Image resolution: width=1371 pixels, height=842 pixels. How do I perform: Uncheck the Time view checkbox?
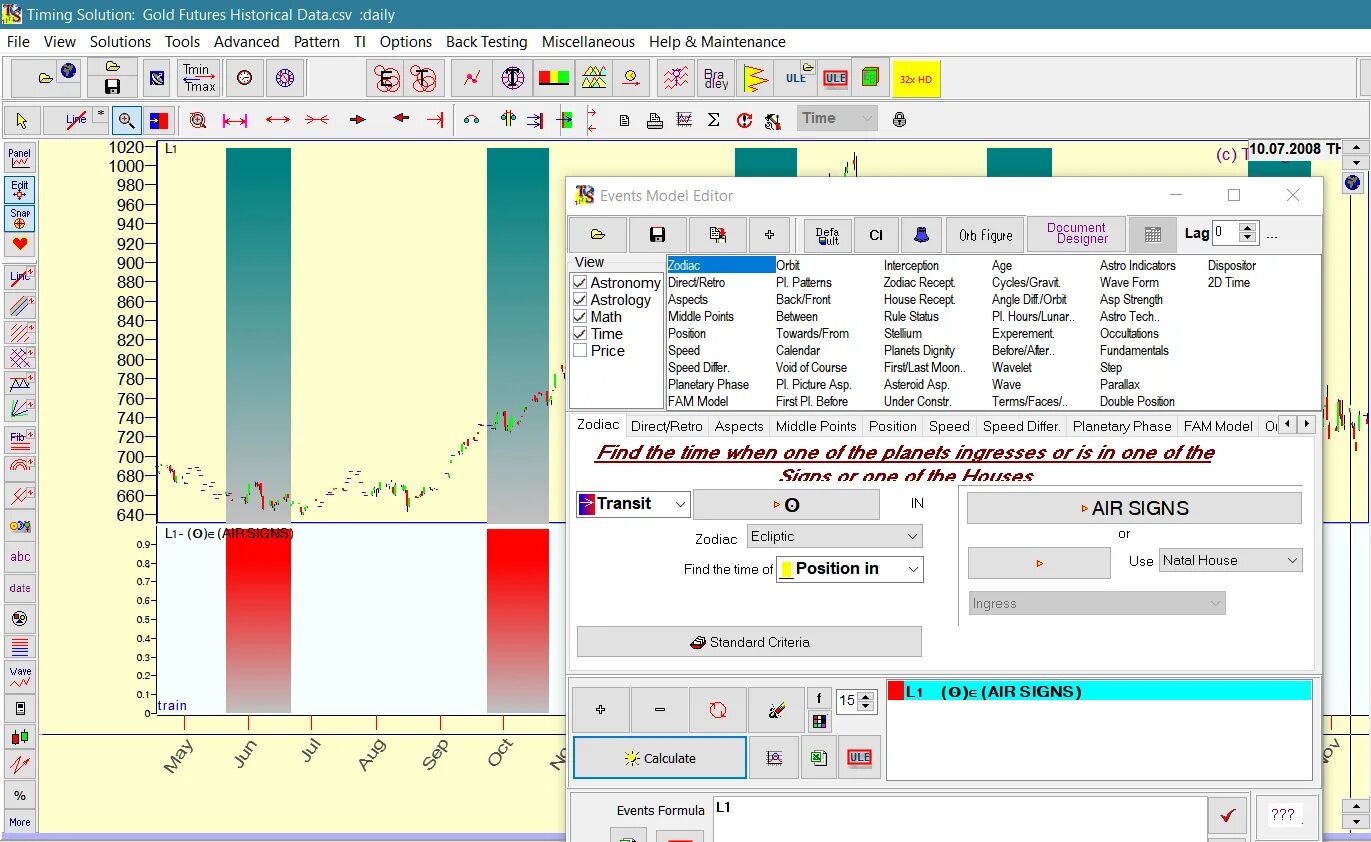click(x=580, y=334)
